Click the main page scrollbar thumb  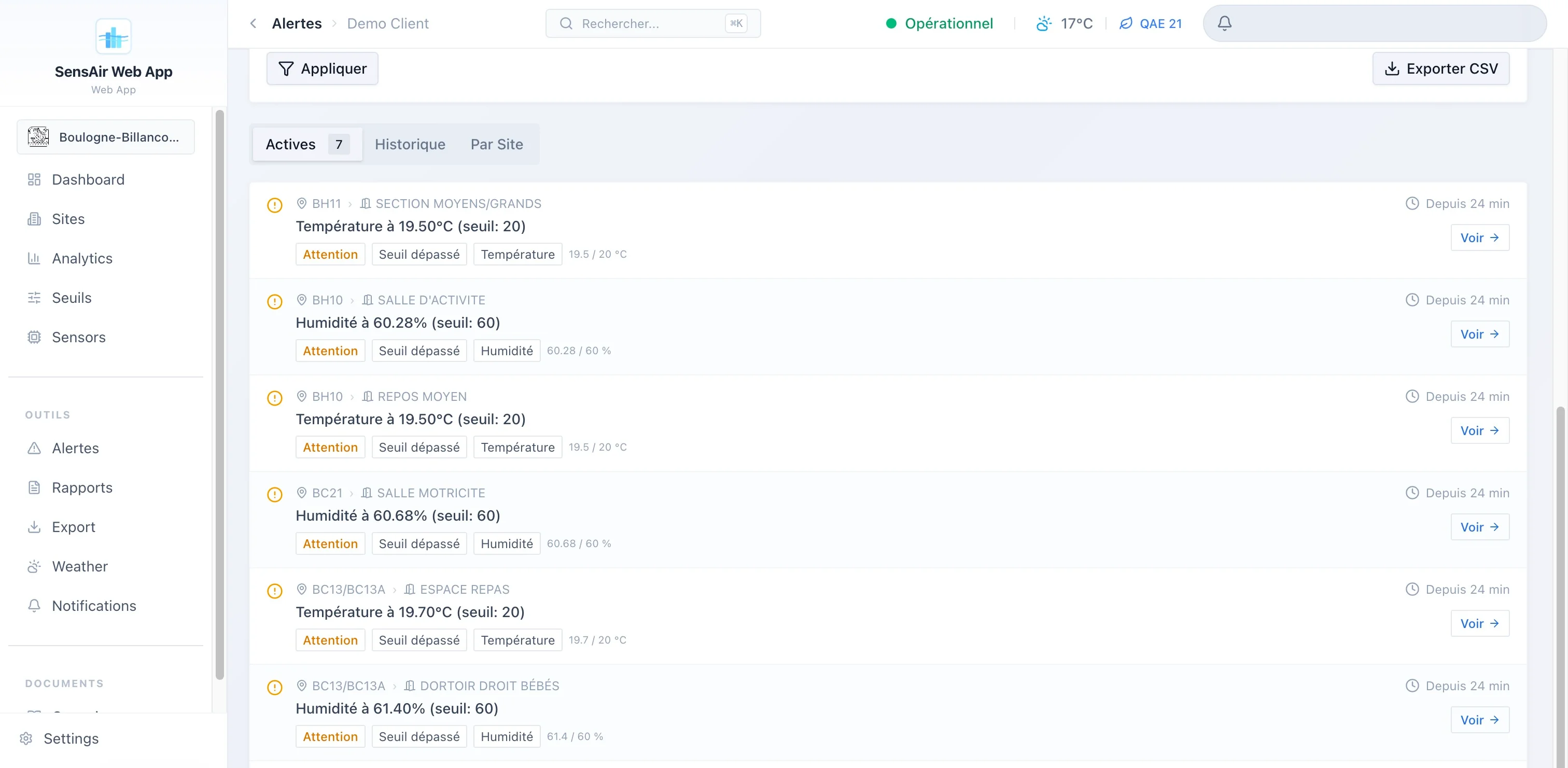(x=1560, y=587)
